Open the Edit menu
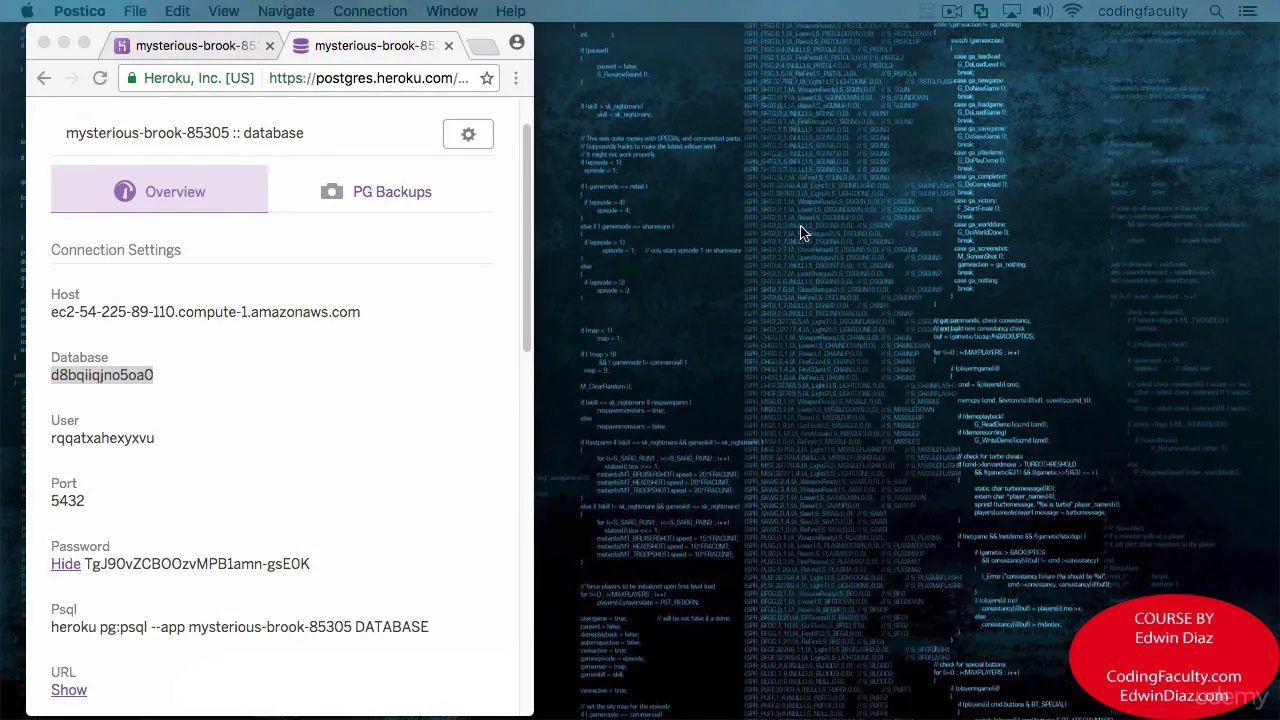Image resolution: width=1280 pixels, height=720 pixels. [x=177, y=11]
